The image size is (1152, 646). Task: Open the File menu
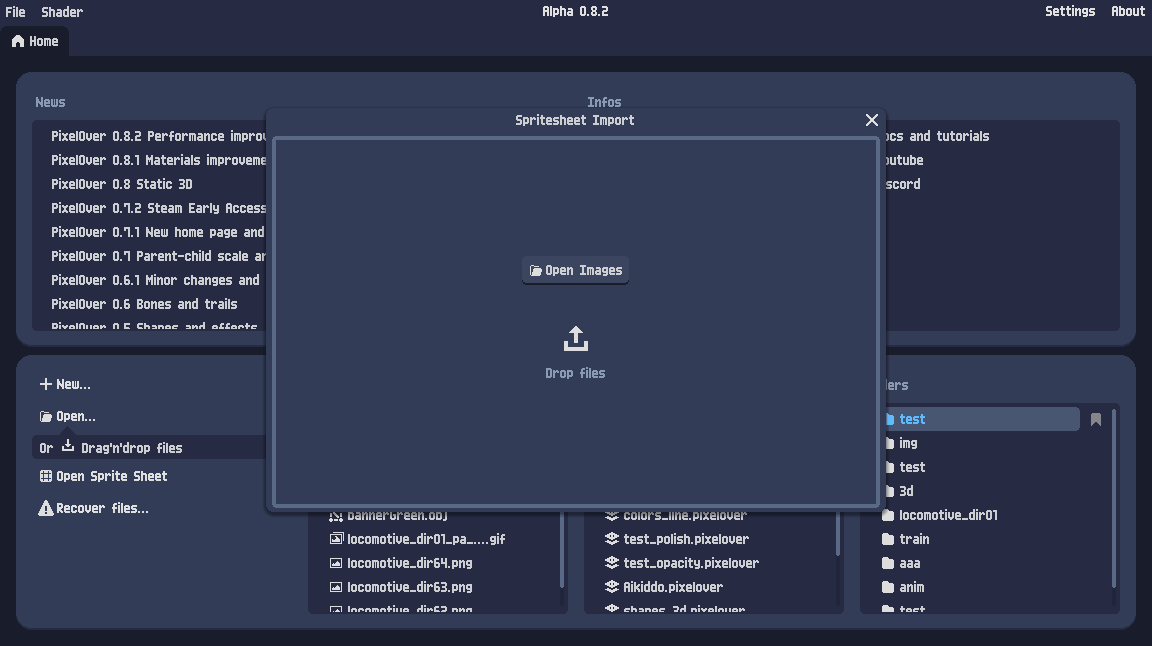coord(15,12)
